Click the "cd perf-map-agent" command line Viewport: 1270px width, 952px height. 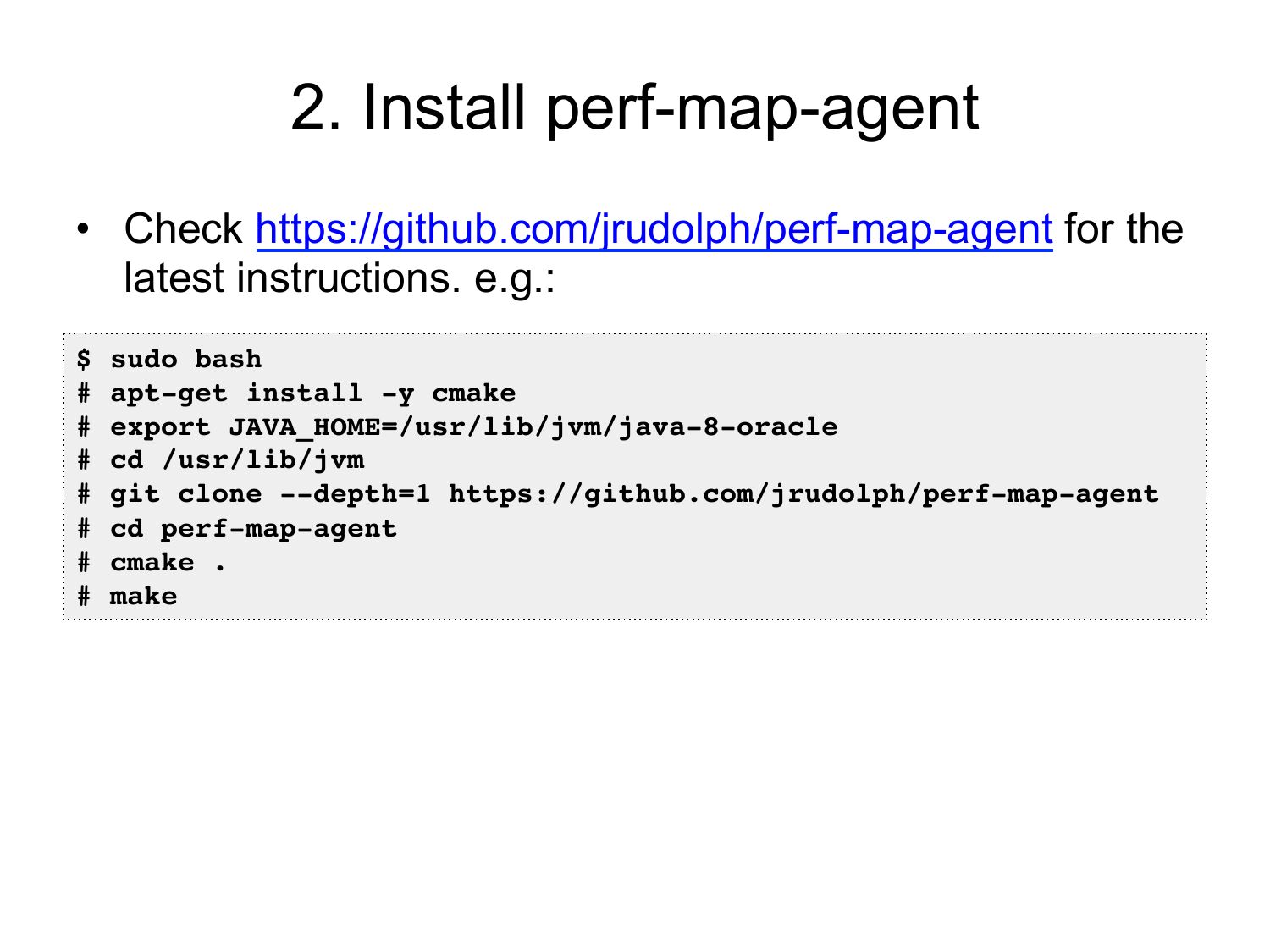pyautogui.click(x=253, y=529)
